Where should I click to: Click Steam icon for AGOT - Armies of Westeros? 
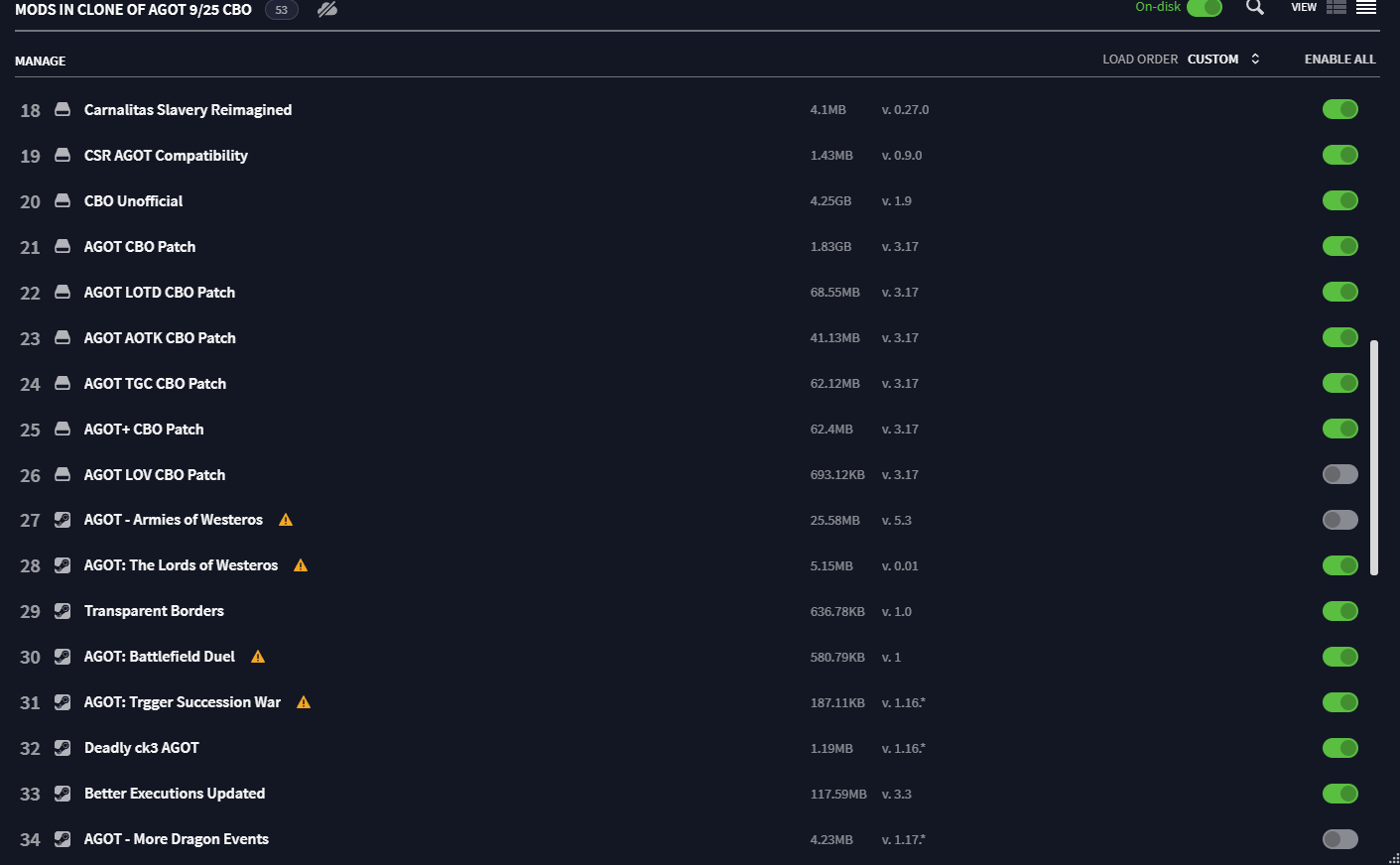tap(63, 520)
